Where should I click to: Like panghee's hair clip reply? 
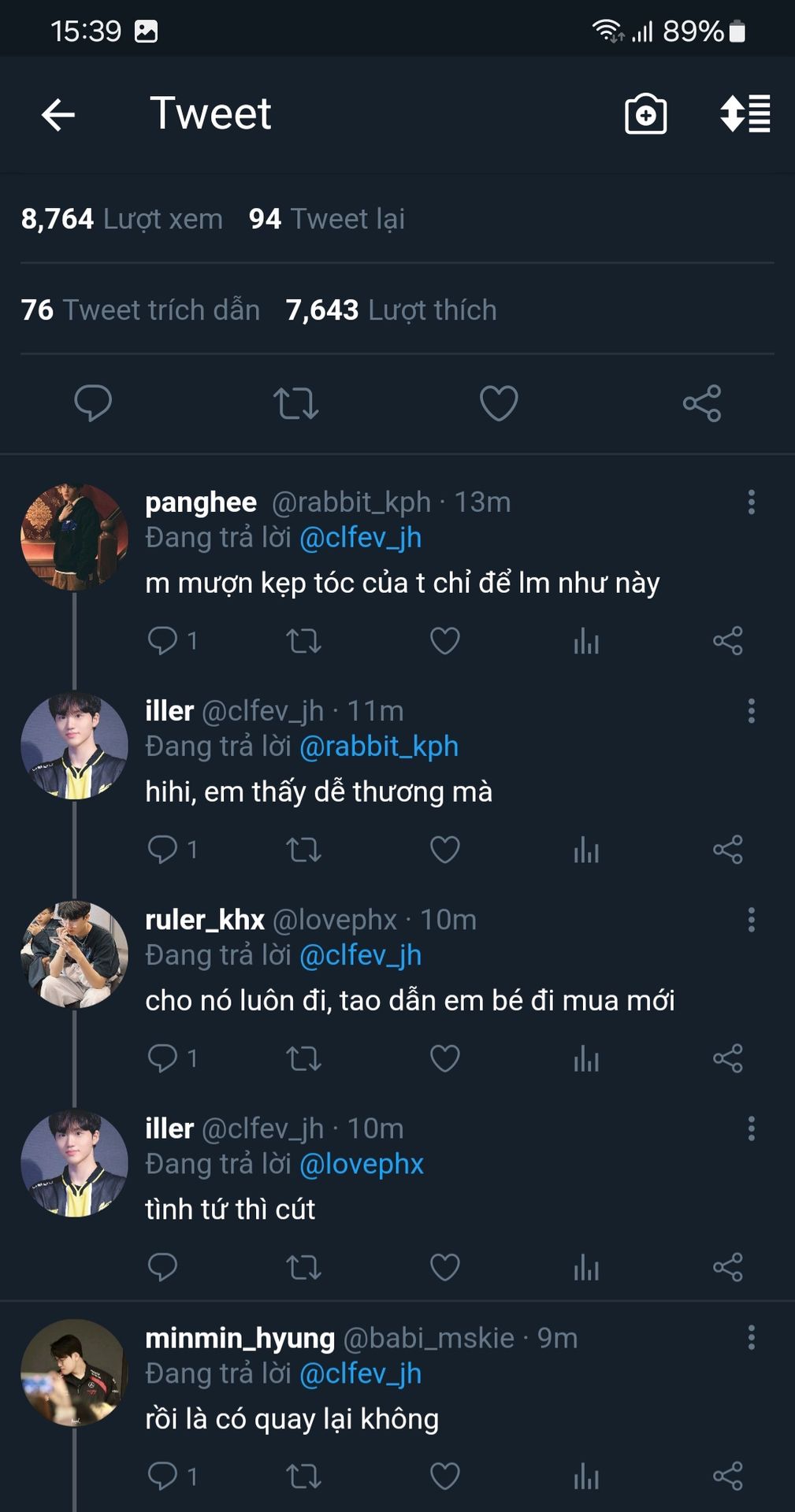pyautogui.click(x=445, y=641)
